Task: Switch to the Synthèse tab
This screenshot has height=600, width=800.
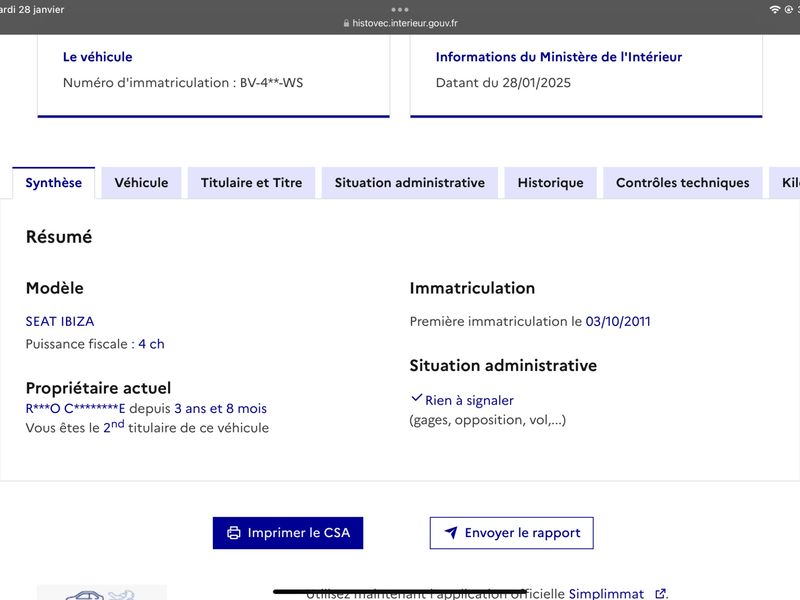Action: point(54,183)
